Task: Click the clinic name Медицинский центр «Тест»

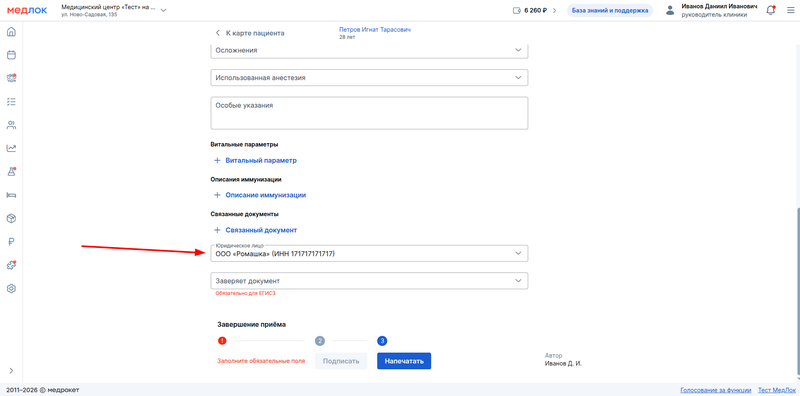Action: click(x=108, y=7)
